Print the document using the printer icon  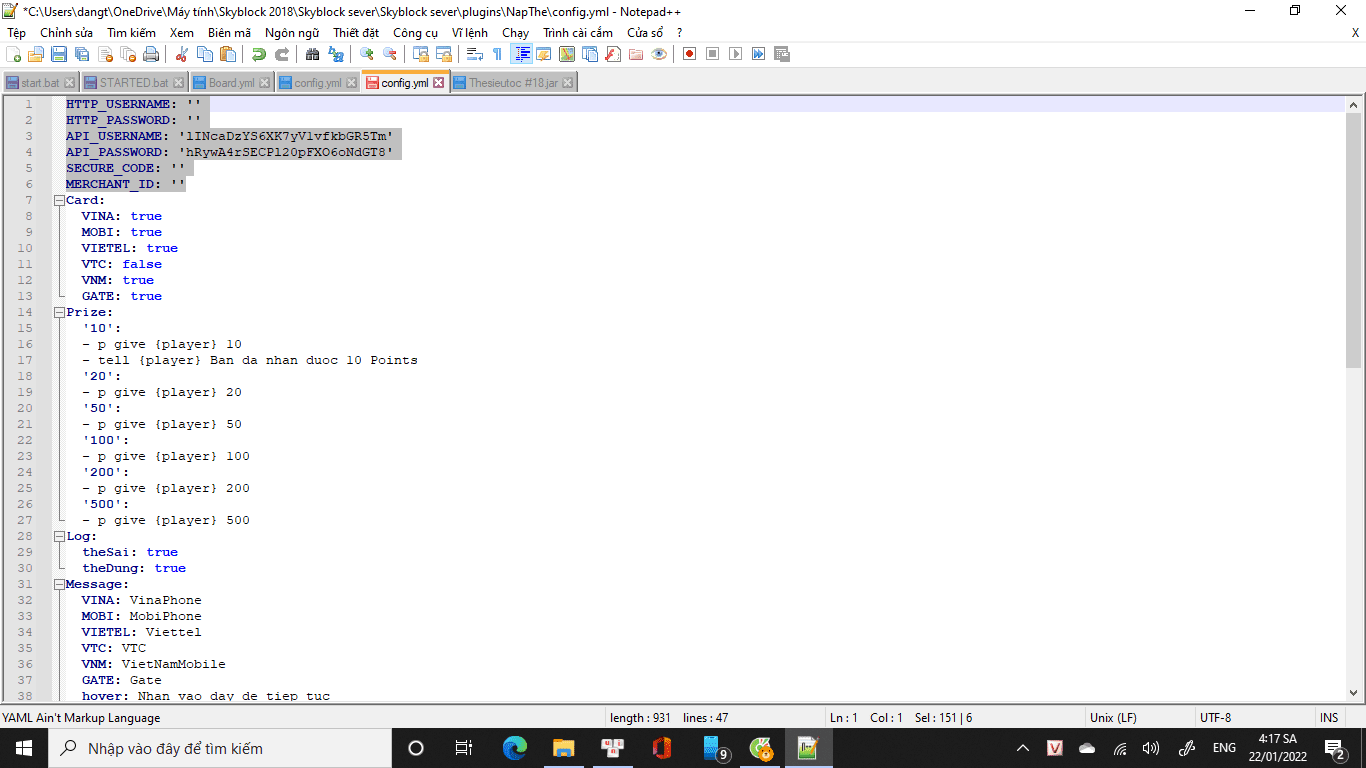point(149,54)
